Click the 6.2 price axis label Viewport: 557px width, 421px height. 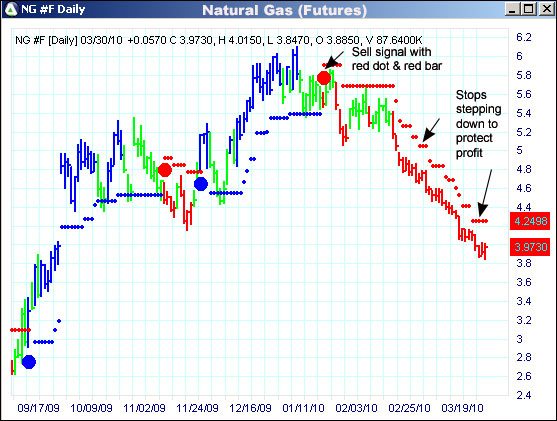[524, 37]
